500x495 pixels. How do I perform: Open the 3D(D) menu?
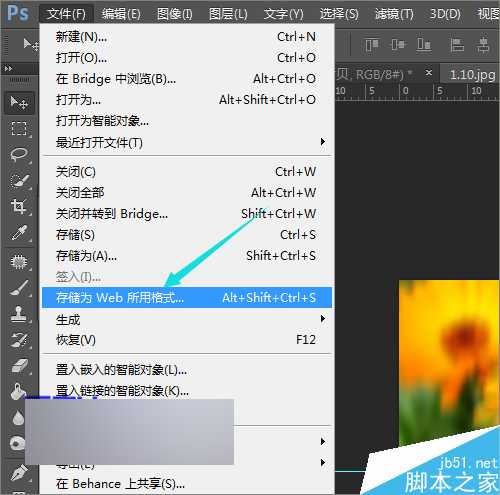point(445,14)
